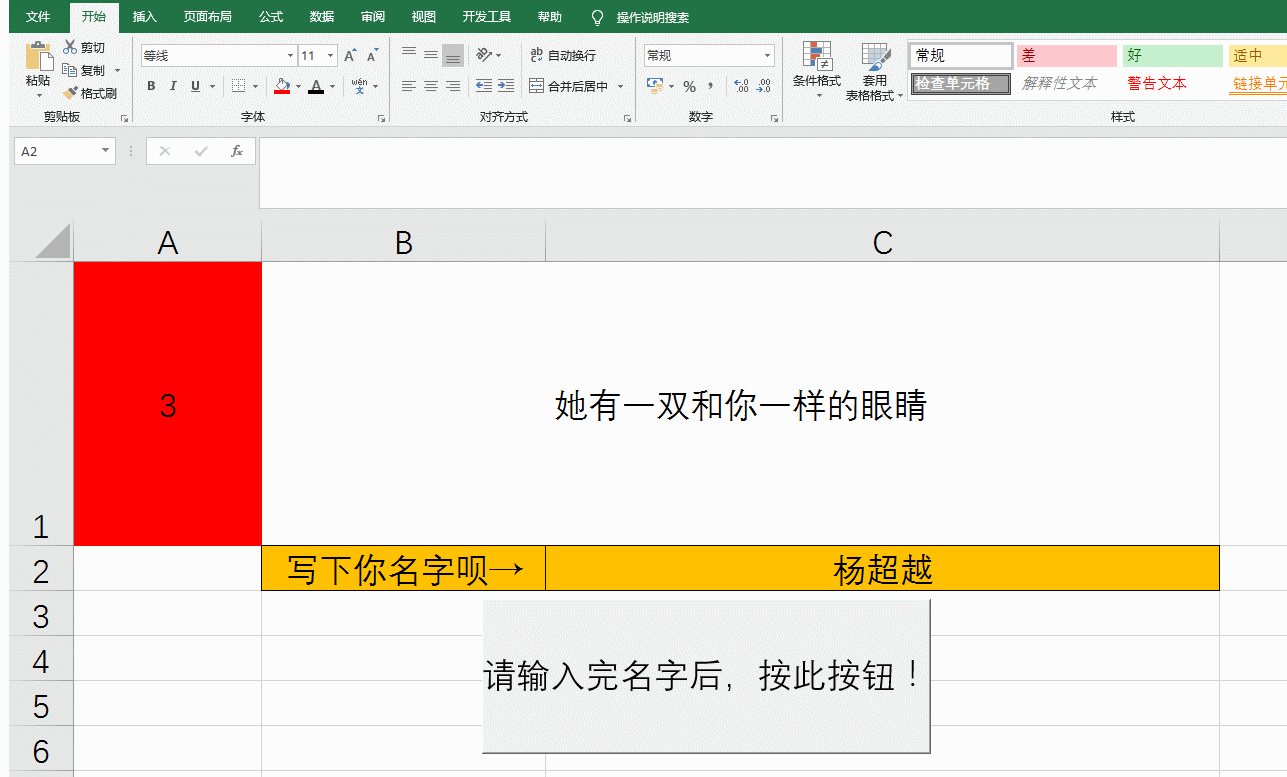Viewport: 1287px width, 777px height.
Task: Apply the 警告文本 cell style
Action: (x=1172, y=83)
